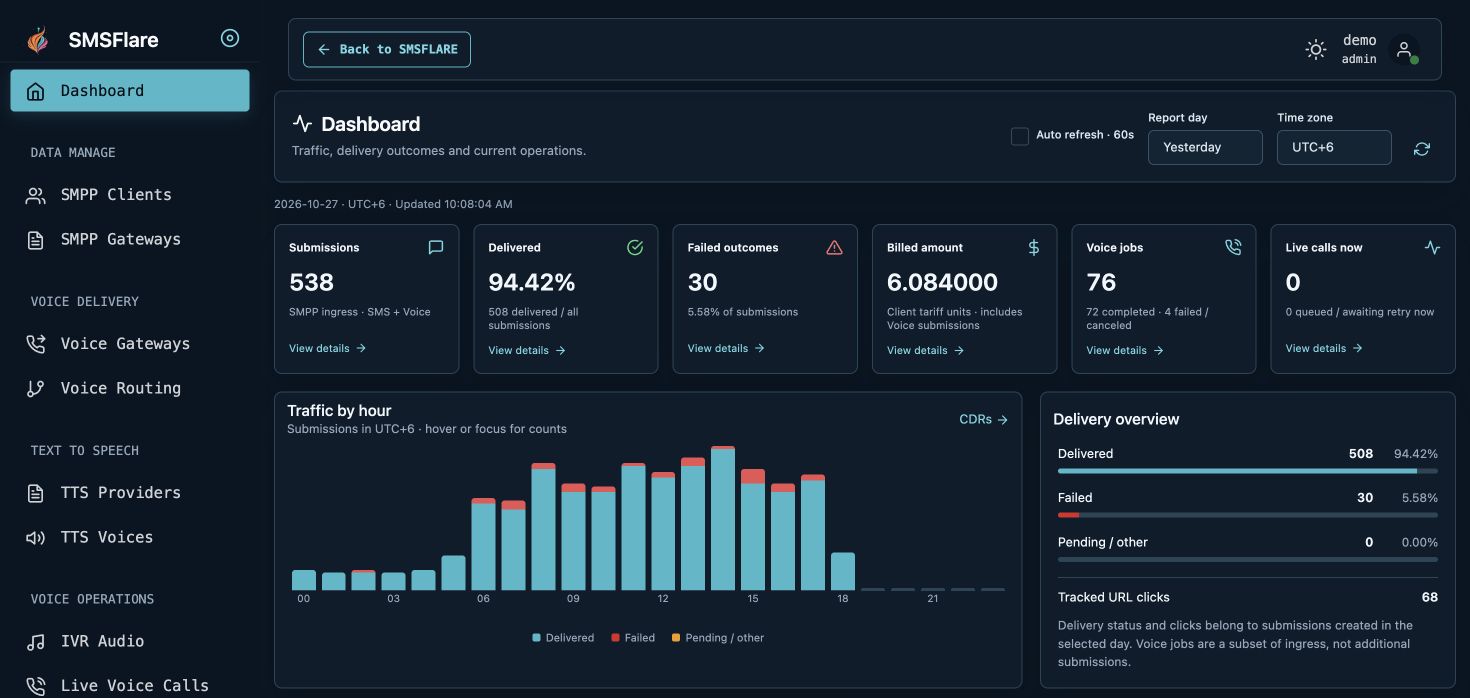1470x698 pixels.
Task: Click the TTS Voices speaker icon
Action: (36, 538)
